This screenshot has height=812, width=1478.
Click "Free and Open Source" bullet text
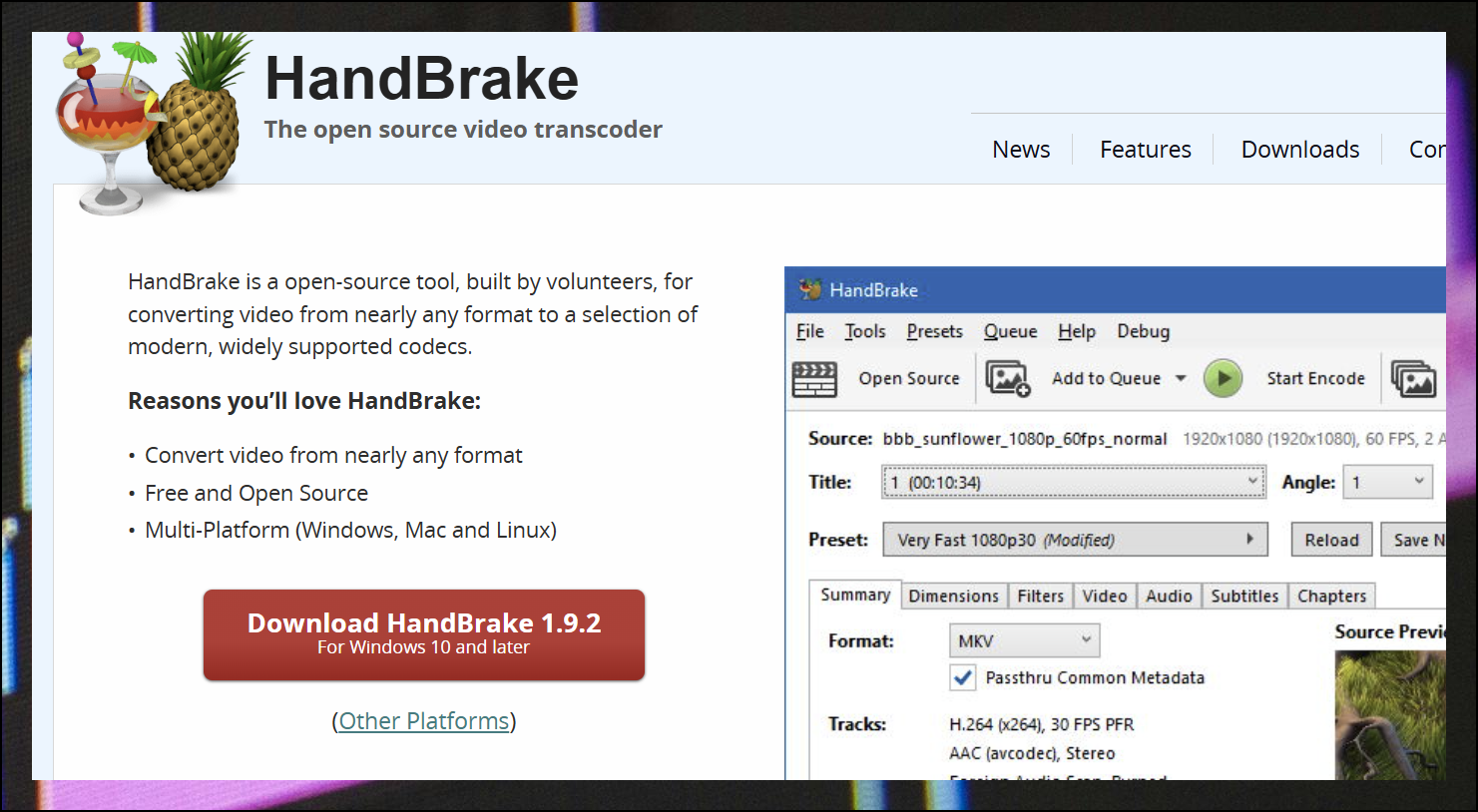tap(256, 493)
